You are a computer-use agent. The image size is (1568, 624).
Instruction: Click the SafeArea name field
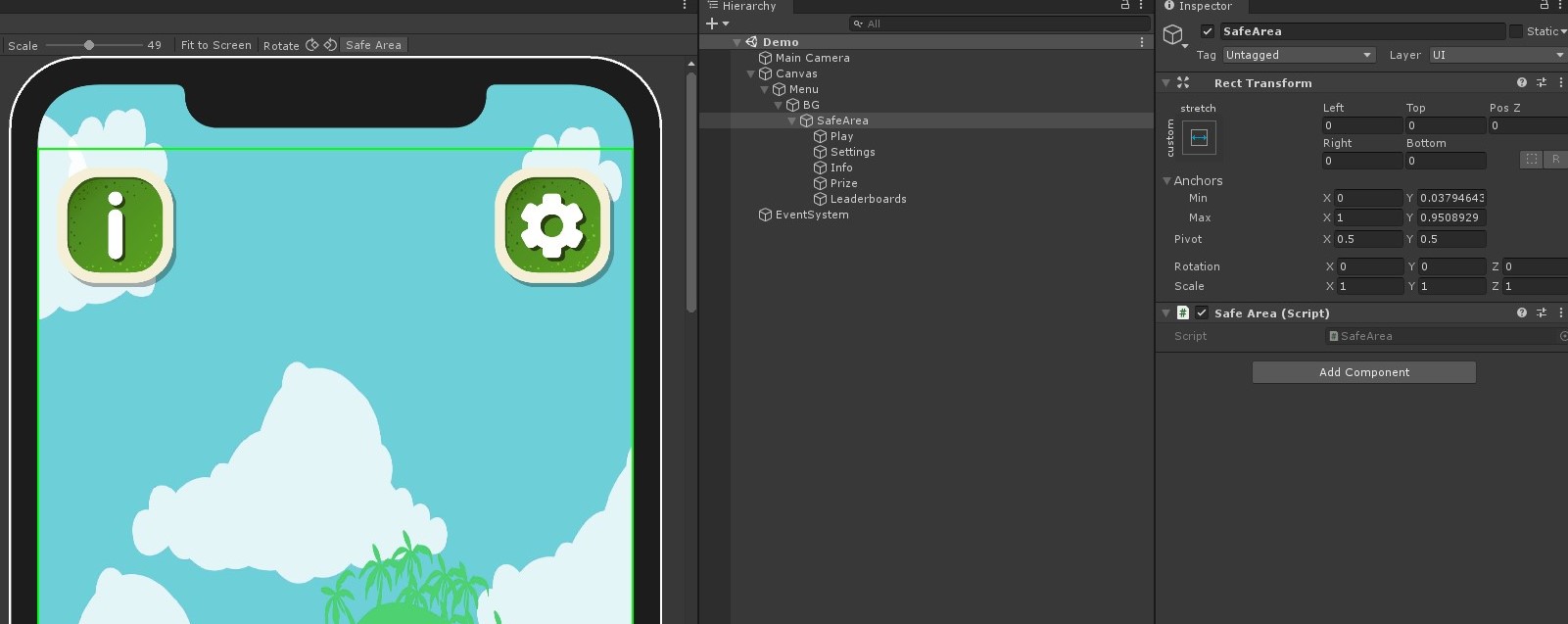pos(1361,31)
